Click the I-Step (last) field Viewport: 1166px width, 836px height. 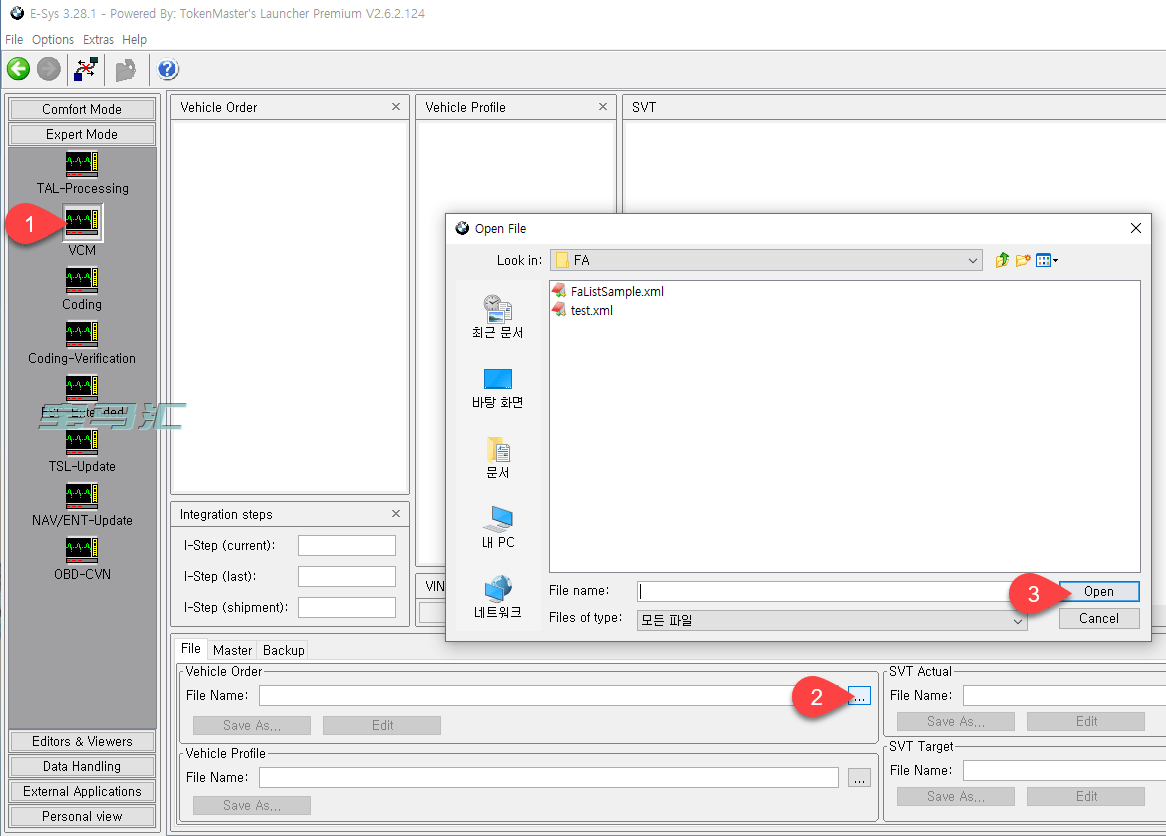pyautogui.click(x=347, y=576)
